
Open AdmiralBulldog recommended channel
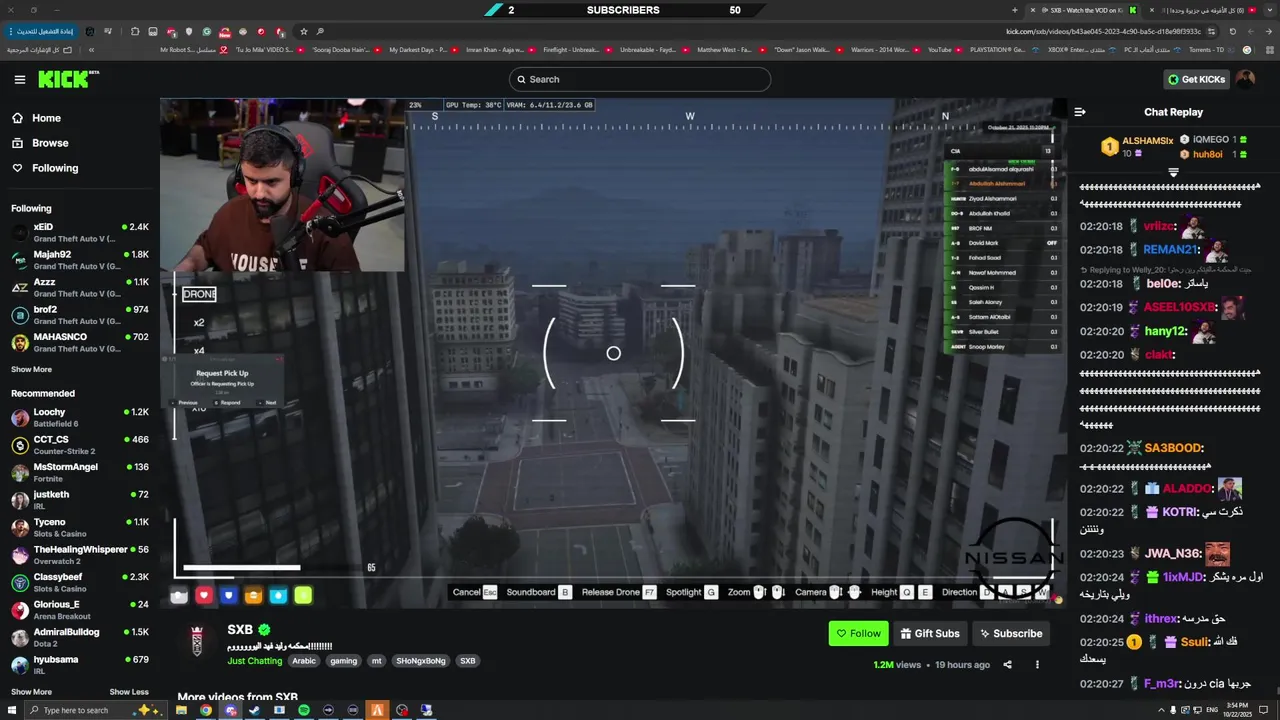pos(80,637)
